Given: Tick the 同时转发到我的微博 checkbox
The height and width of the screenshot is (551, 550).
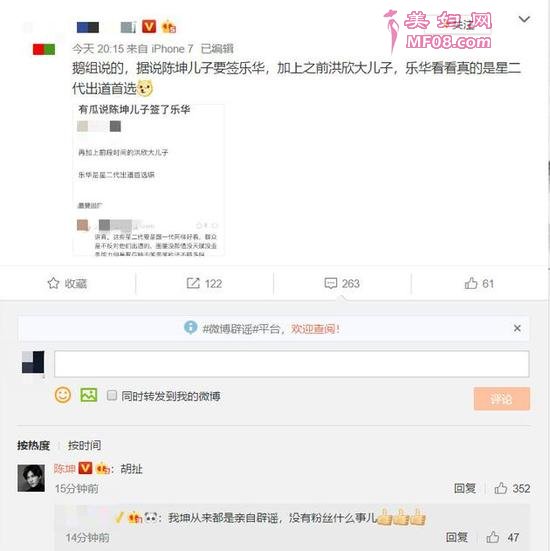Looking at the screenshot, I should click(112, 395).
